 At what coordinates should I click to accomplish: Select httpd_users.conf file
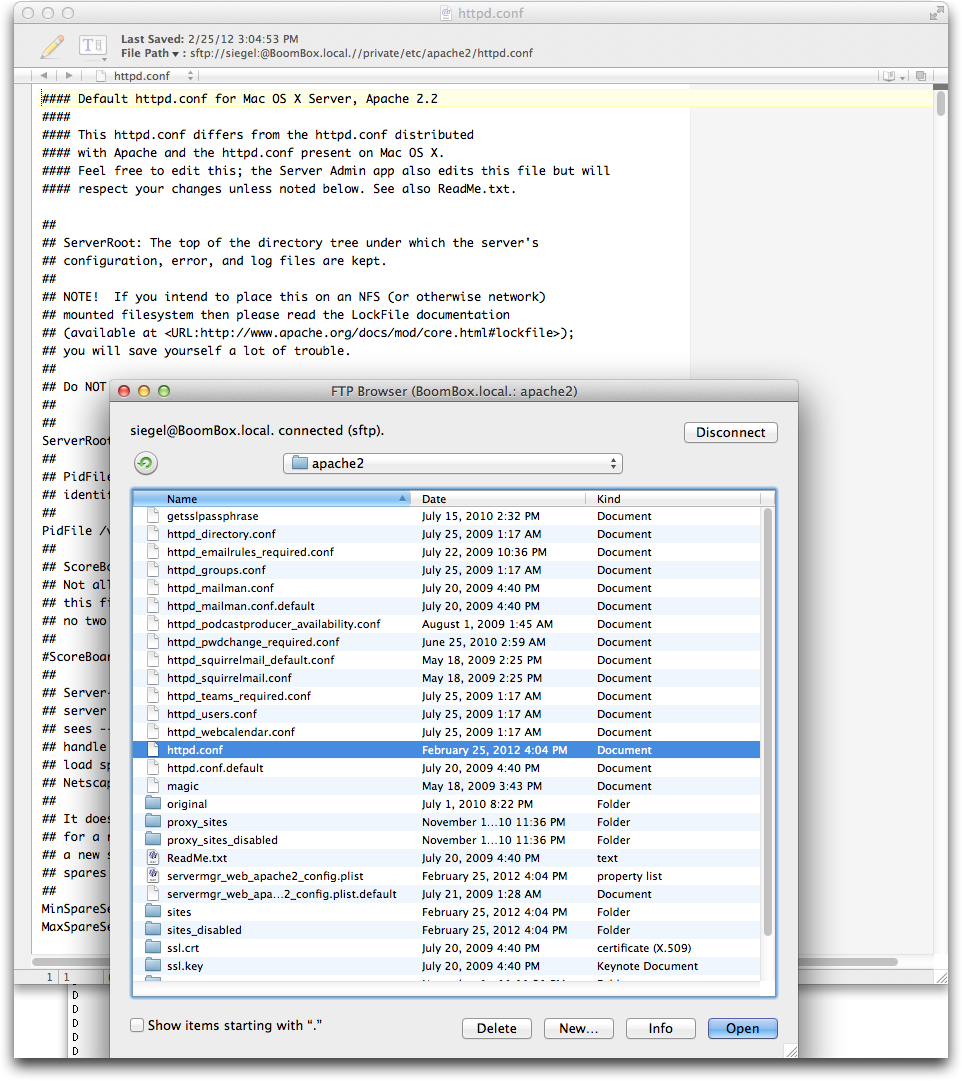446,714
